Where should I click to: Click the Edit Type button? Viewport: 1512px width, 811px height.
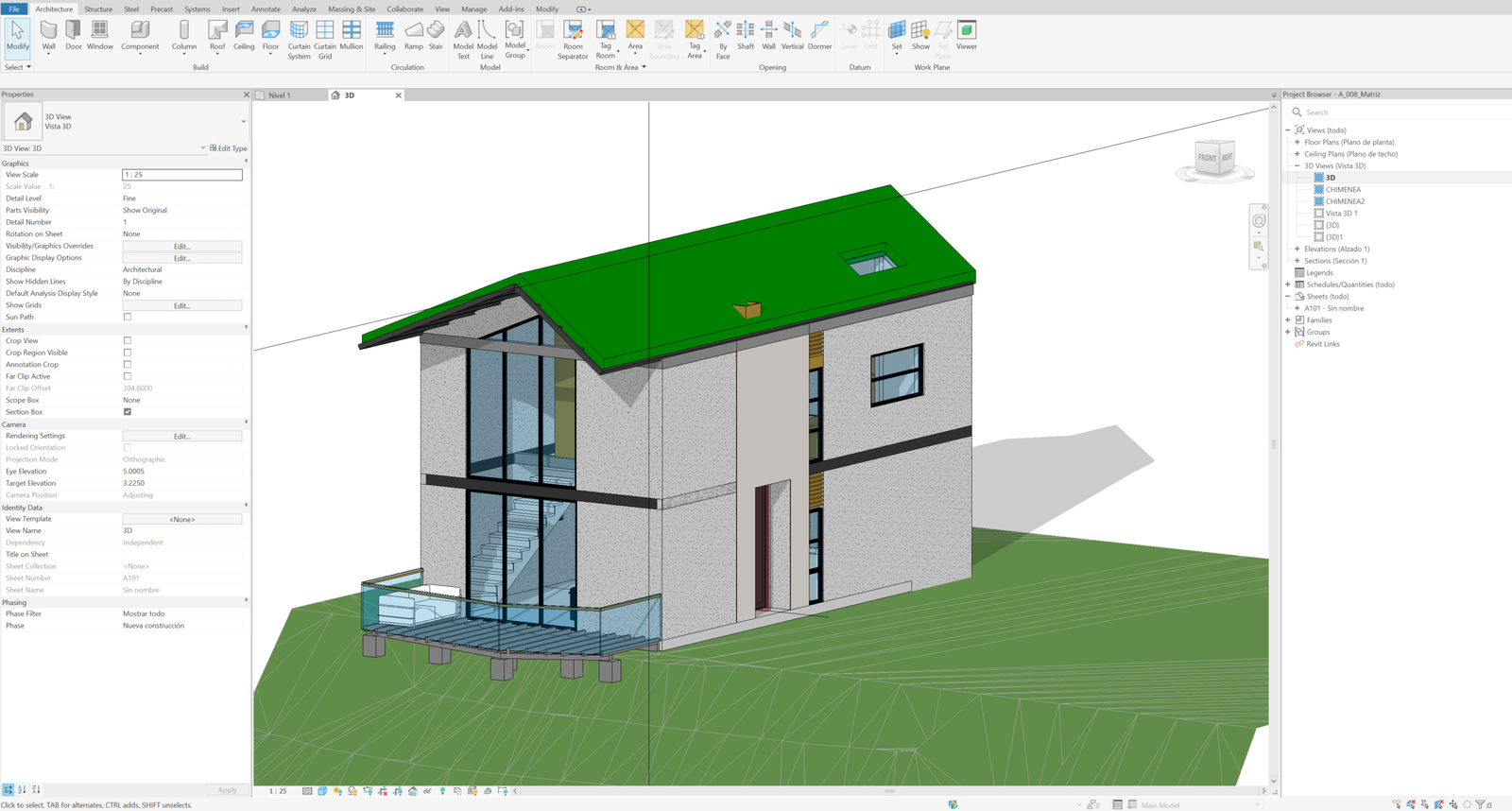pos(228,148)
